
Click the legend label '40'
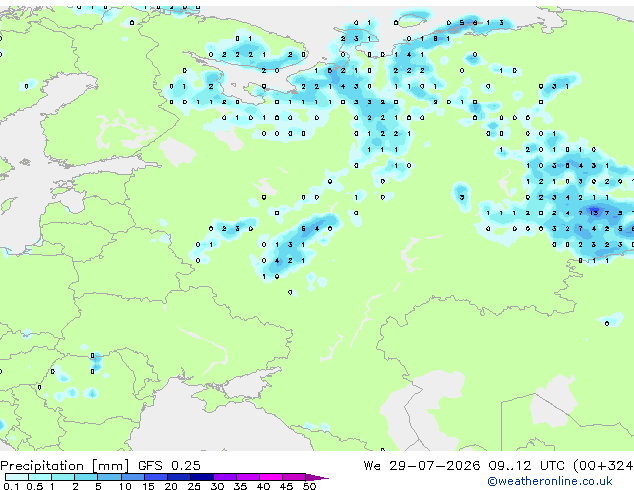click(x=263, y=486)
